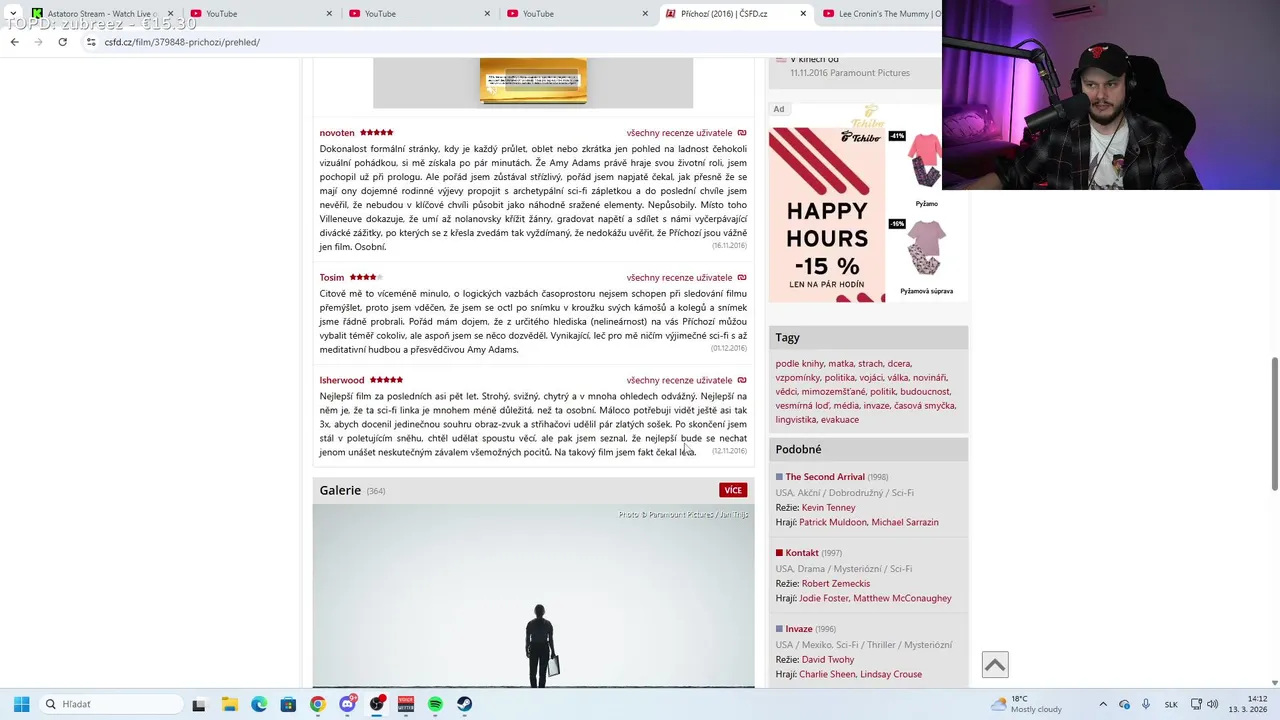Viewport: 1280px width, 720px height.
Task: Click the scroll-to-top arrow button
Action: point(994,664)
